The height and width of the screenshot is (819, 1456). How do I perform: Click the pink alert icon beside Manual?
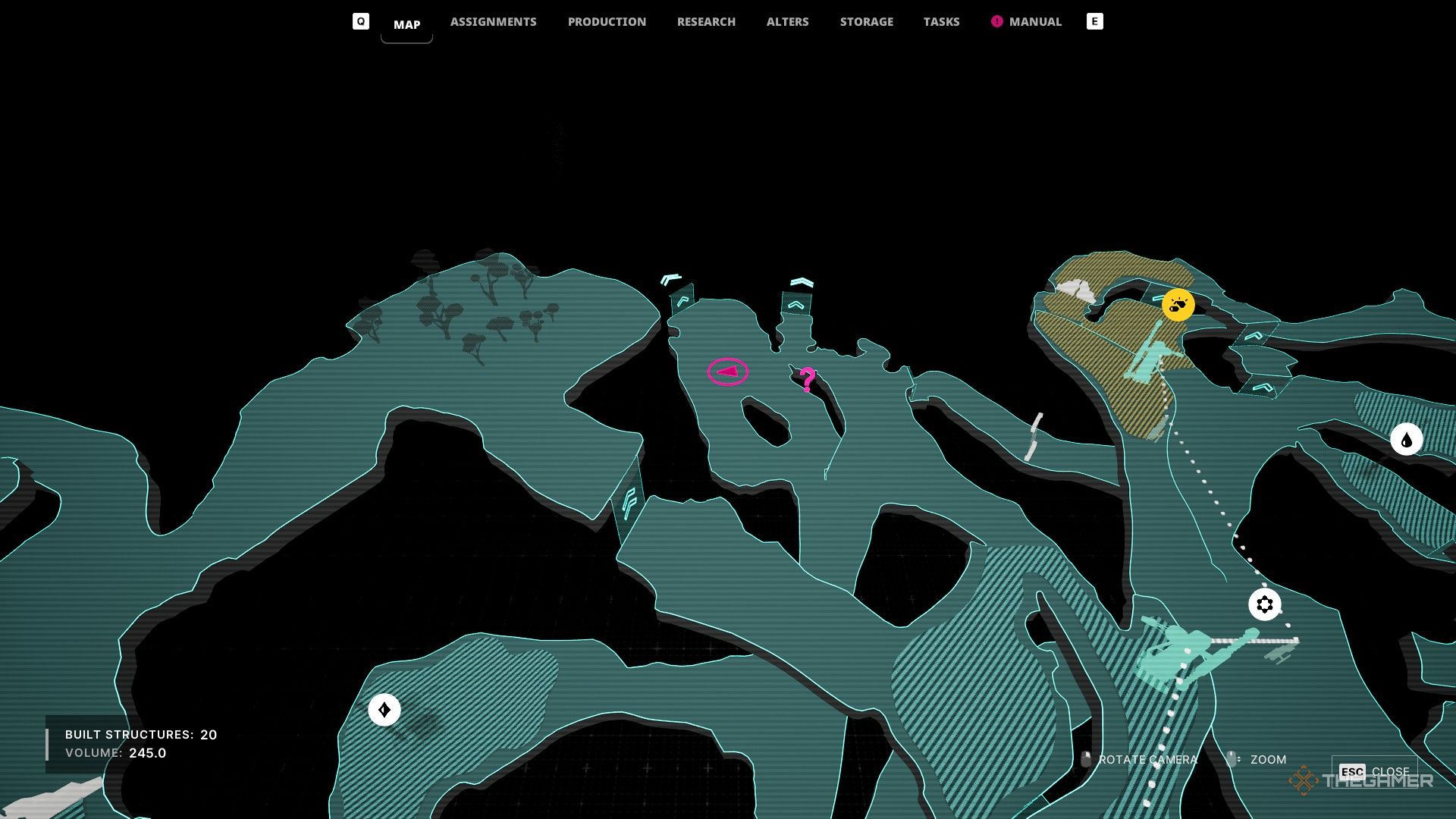[996, 21]
